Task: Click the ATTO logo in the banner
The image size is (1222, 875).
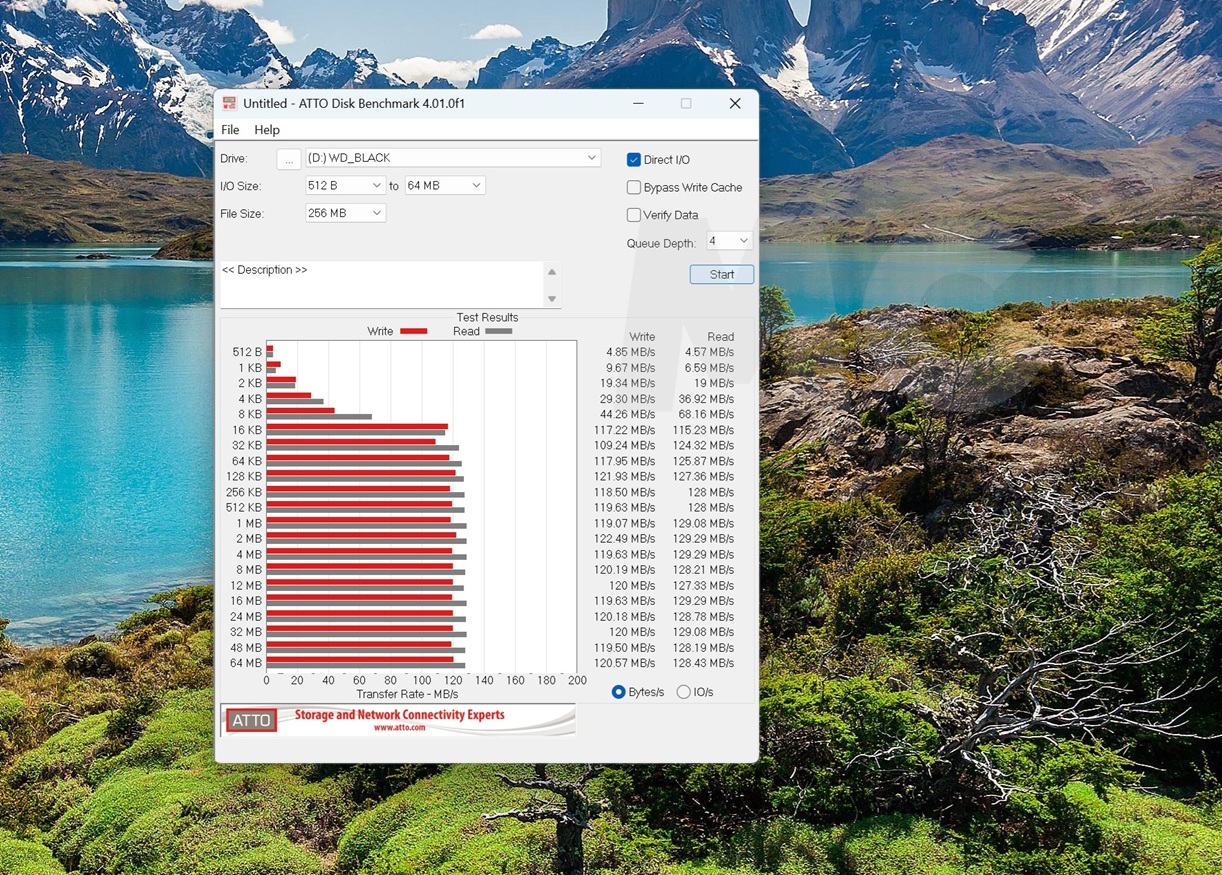Action: (x=251, y=720)
